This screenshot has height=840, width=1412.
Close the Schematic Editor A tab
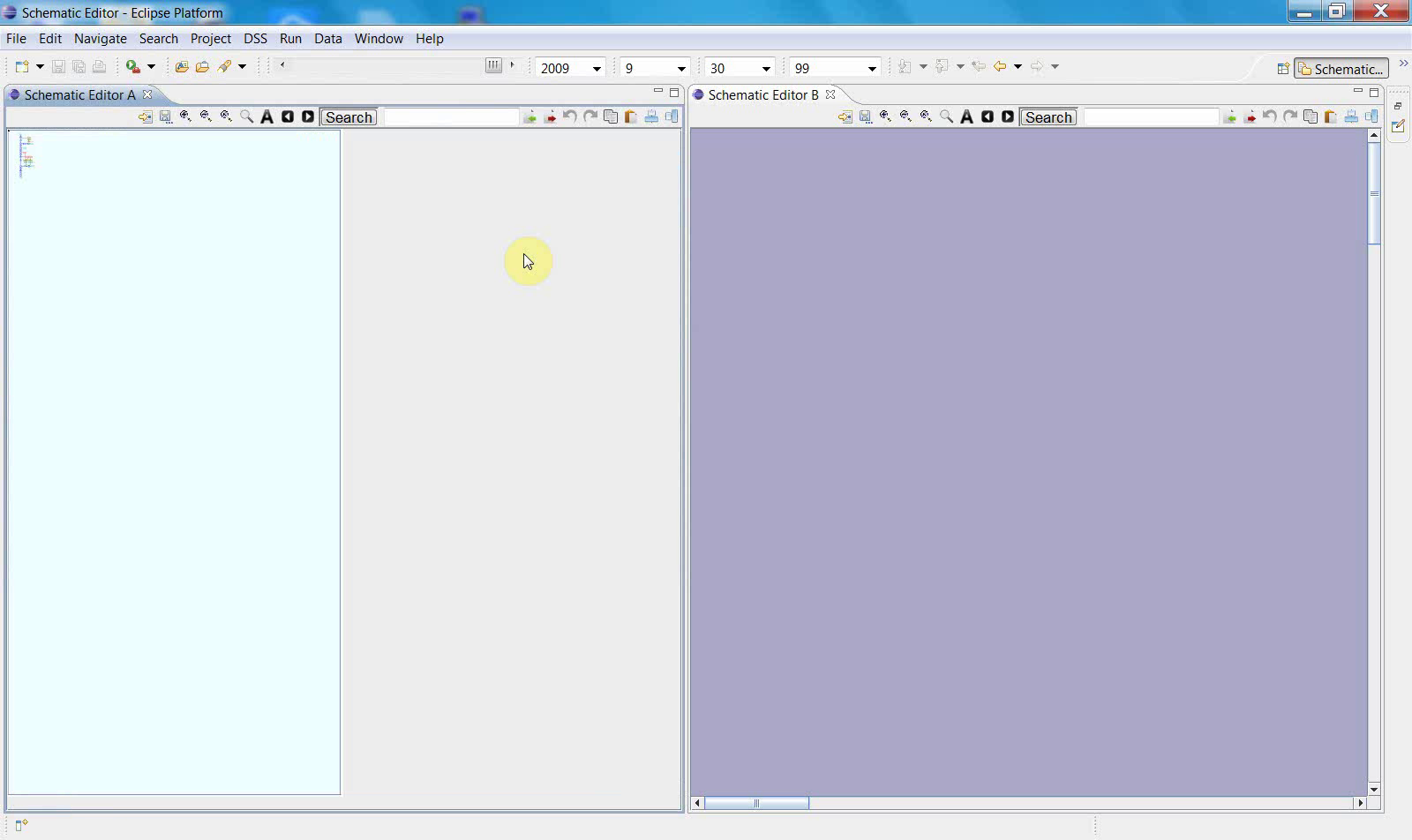click(x=147, y=94)
